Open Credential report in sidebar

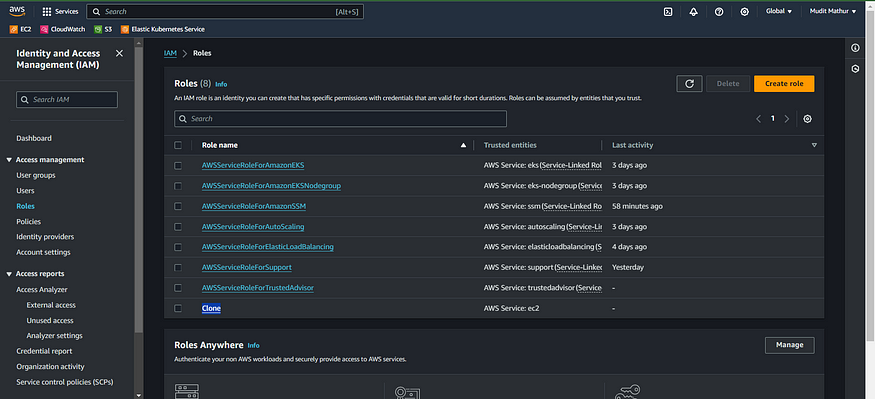(44, 351)
